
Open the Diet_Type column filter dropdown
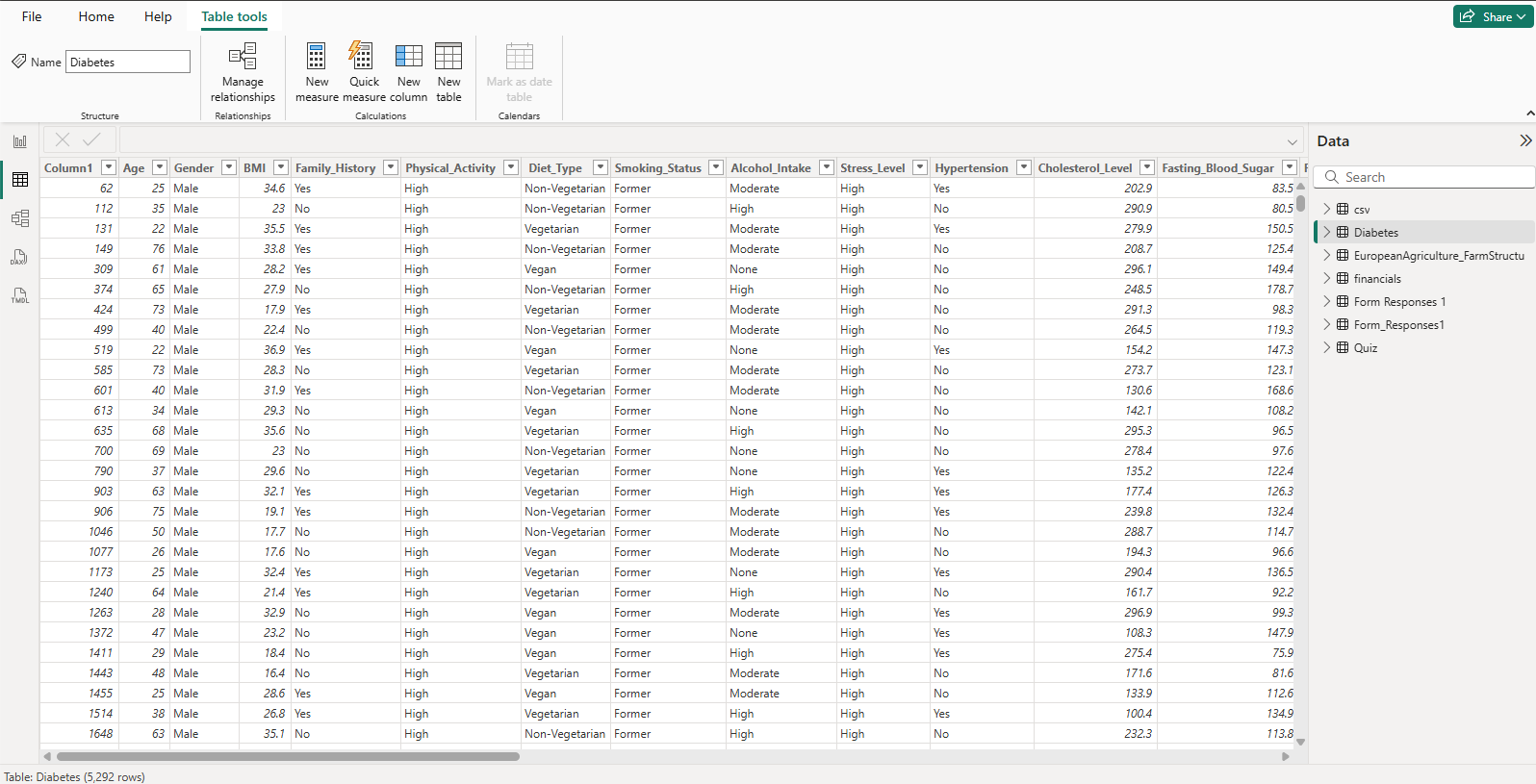(x=601, y=167)
